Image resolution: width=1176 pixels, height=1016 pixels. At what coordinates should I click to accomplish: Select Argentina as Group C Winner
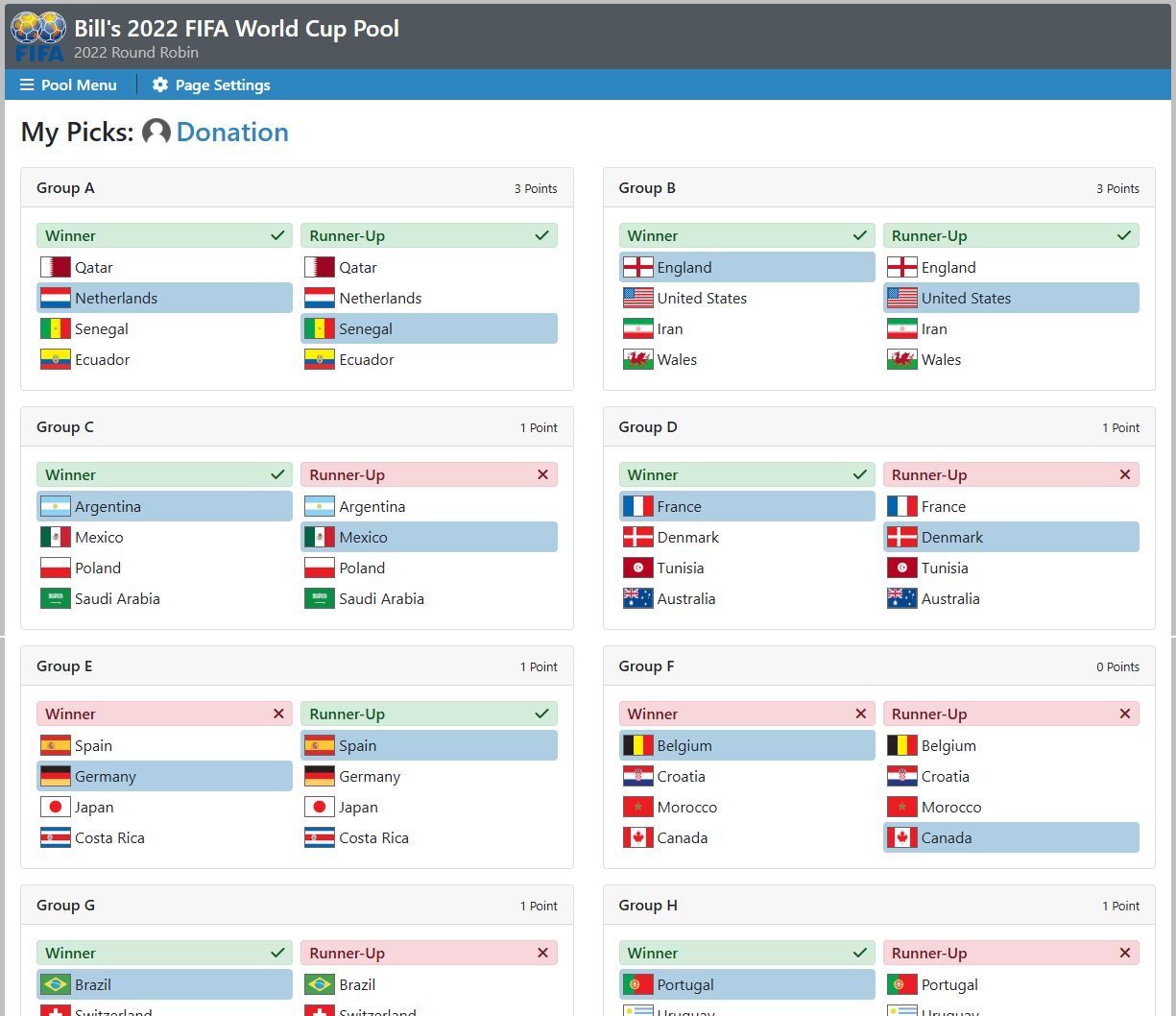164,506
